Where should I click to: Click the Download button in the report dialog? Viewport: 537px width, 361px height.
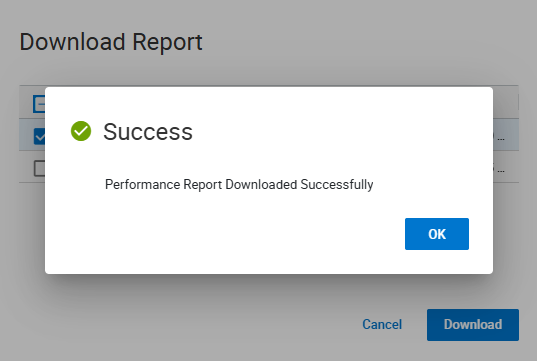473,325
